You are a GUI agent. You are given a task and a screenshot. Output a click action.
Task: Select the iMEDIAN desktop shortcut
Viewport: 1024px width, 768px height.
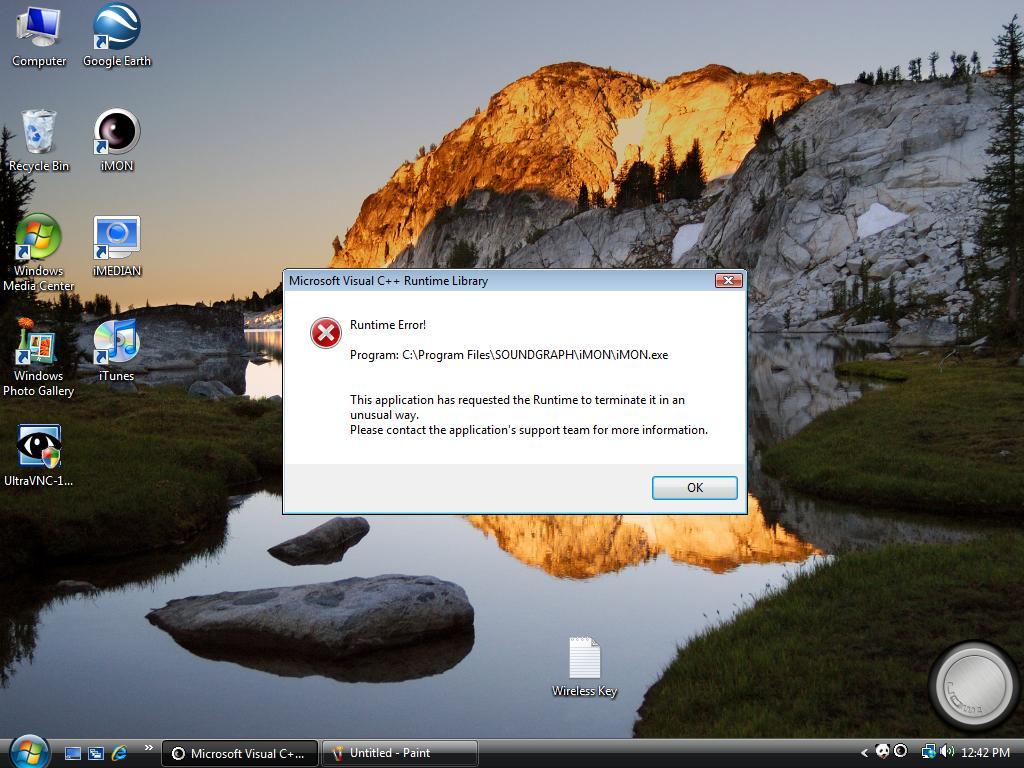pyautogui.click(x=117, y=246)
